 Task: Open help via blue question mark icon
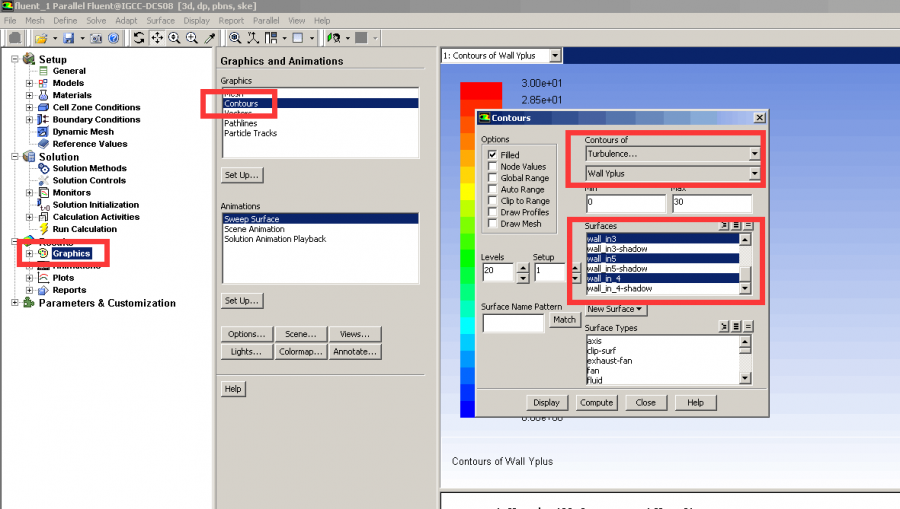(x=113, y=38)
